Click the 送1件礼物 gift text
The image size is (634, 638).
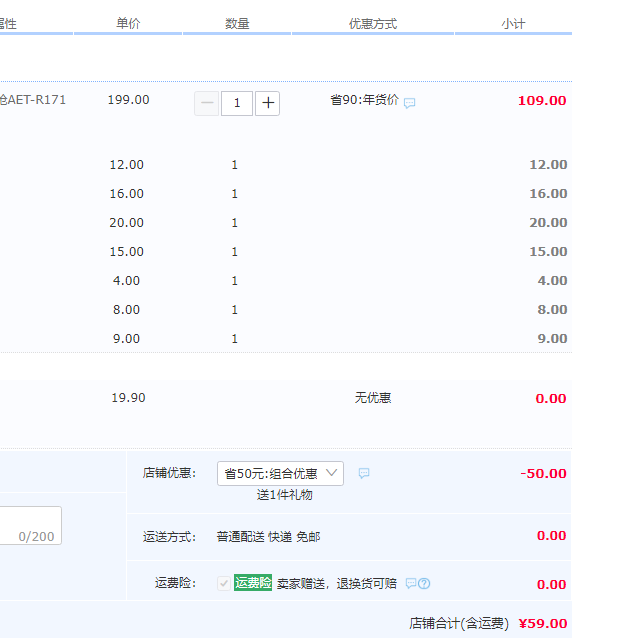click(284, 495)
